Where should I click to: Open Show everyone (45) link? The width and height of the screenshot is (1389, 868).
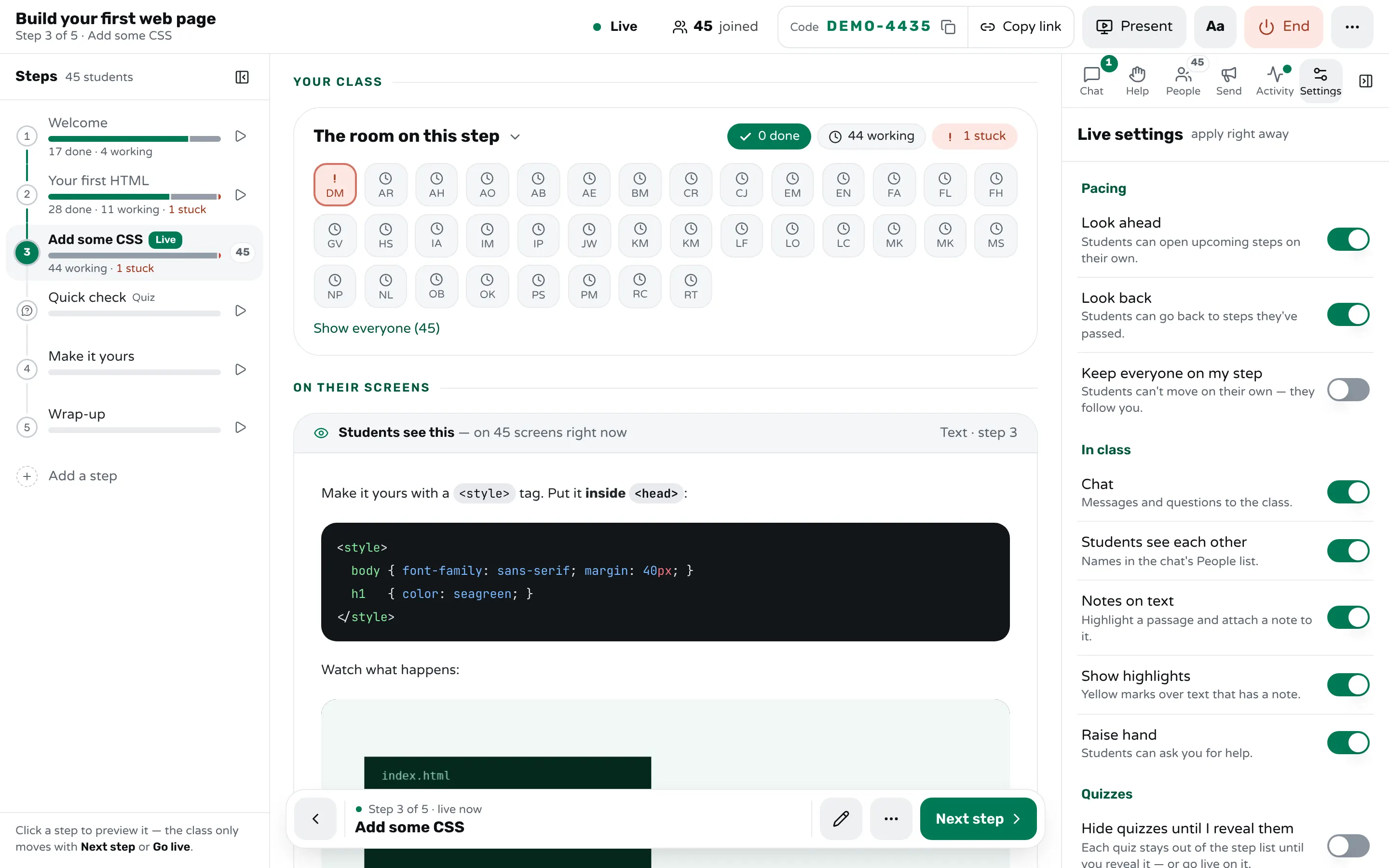pos(377,328)
